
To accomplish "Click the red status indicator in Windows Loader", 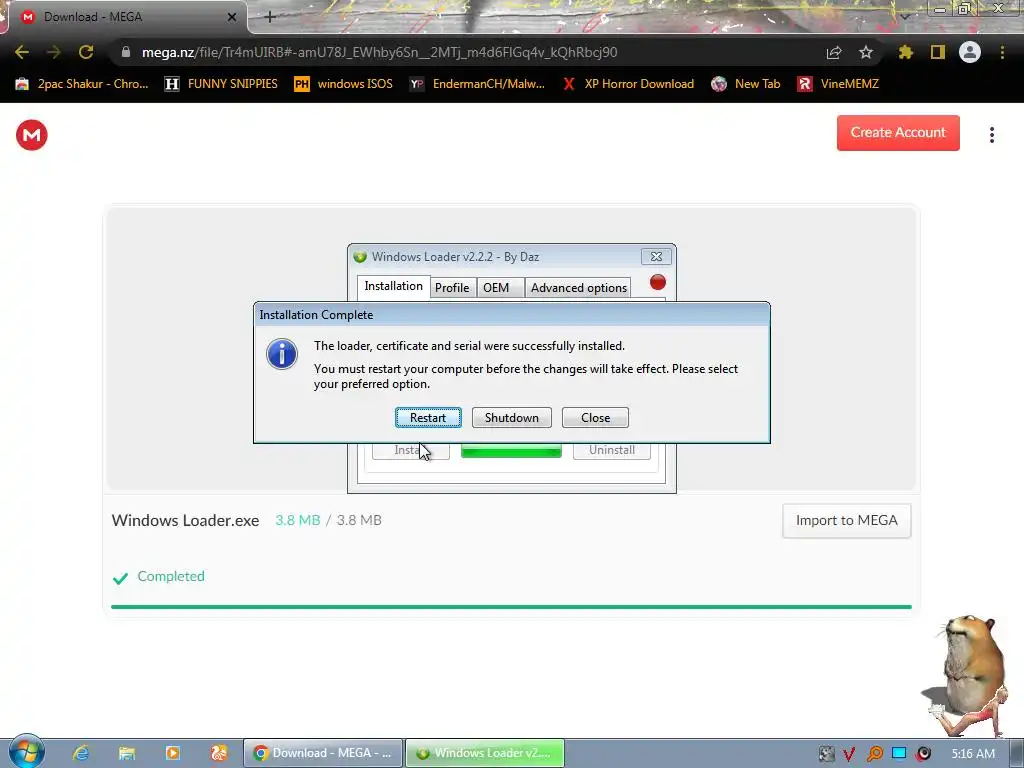I will tap(658, 282).
